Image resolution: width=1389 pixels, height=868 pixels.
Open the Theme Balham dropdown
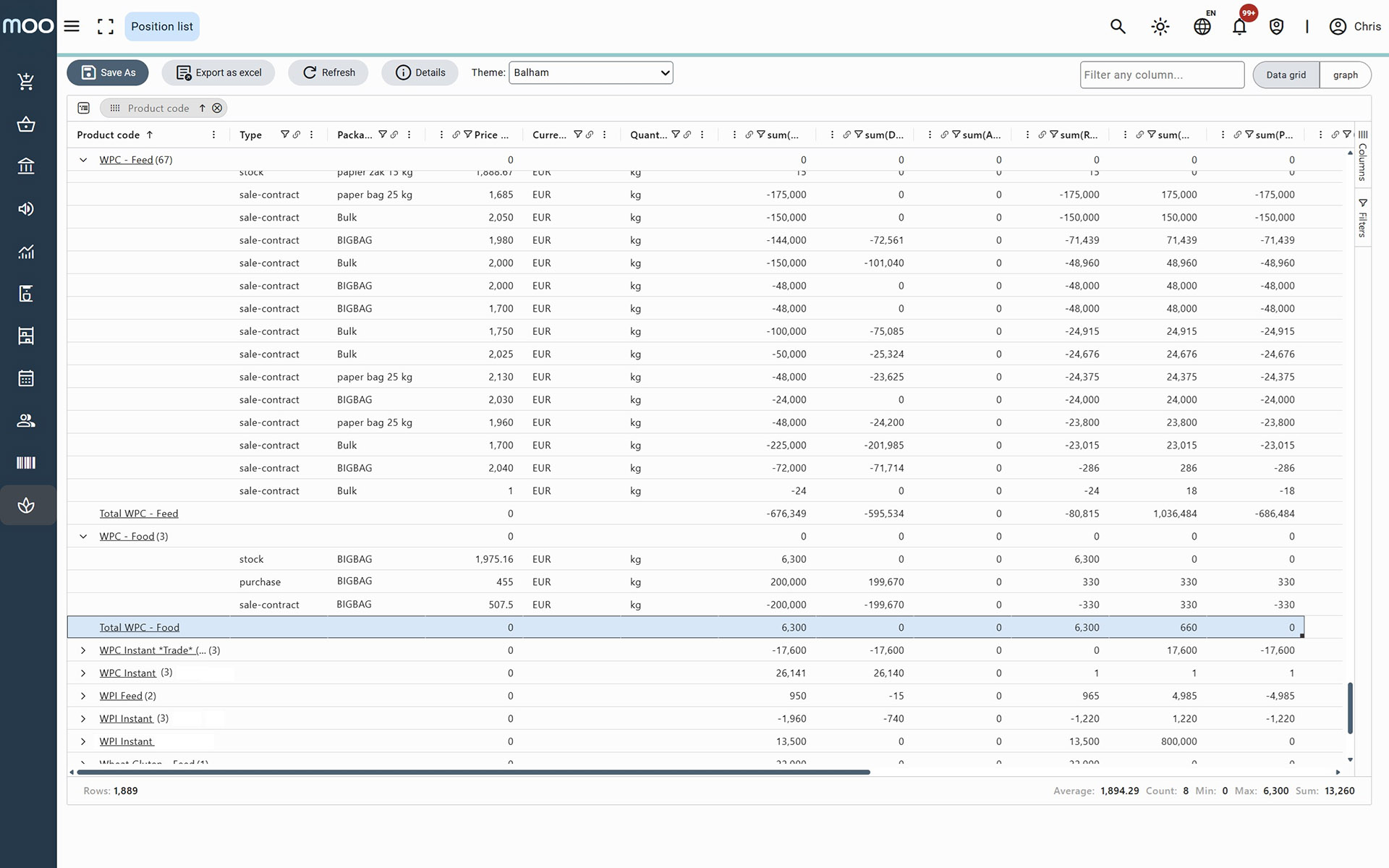coord(590,73)
